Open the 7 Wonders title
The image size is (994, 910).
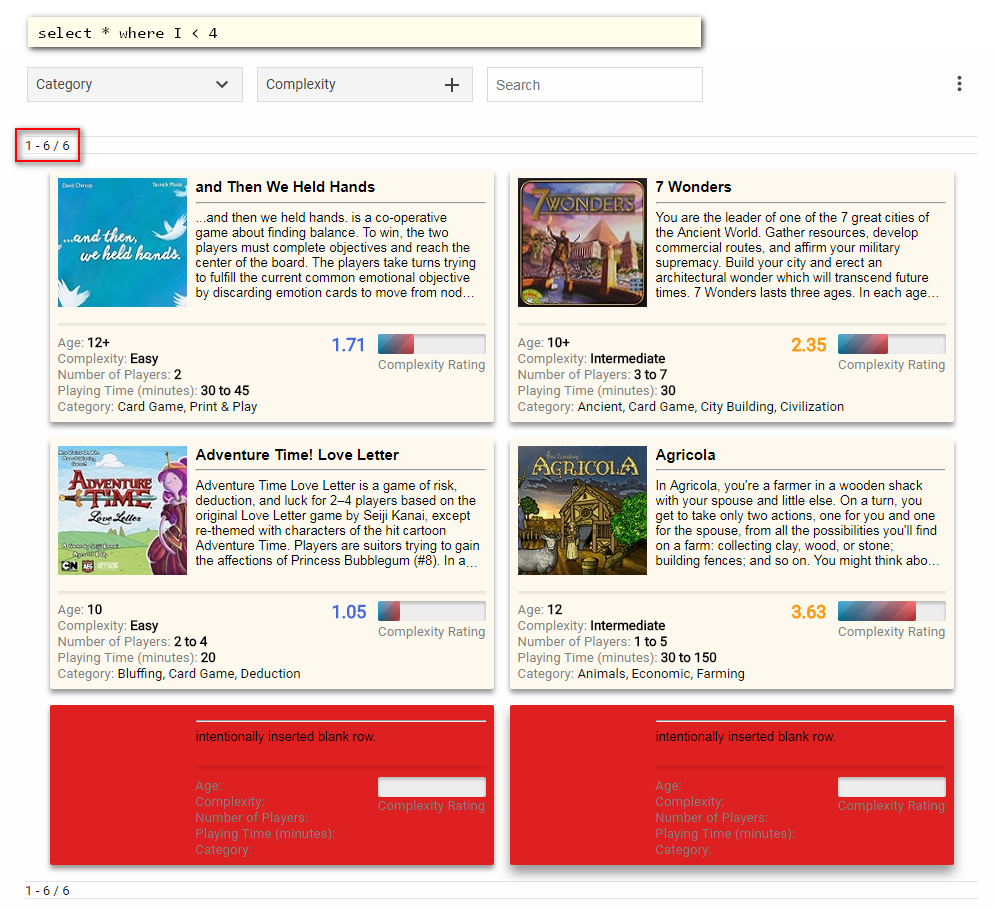coord(693,187)
